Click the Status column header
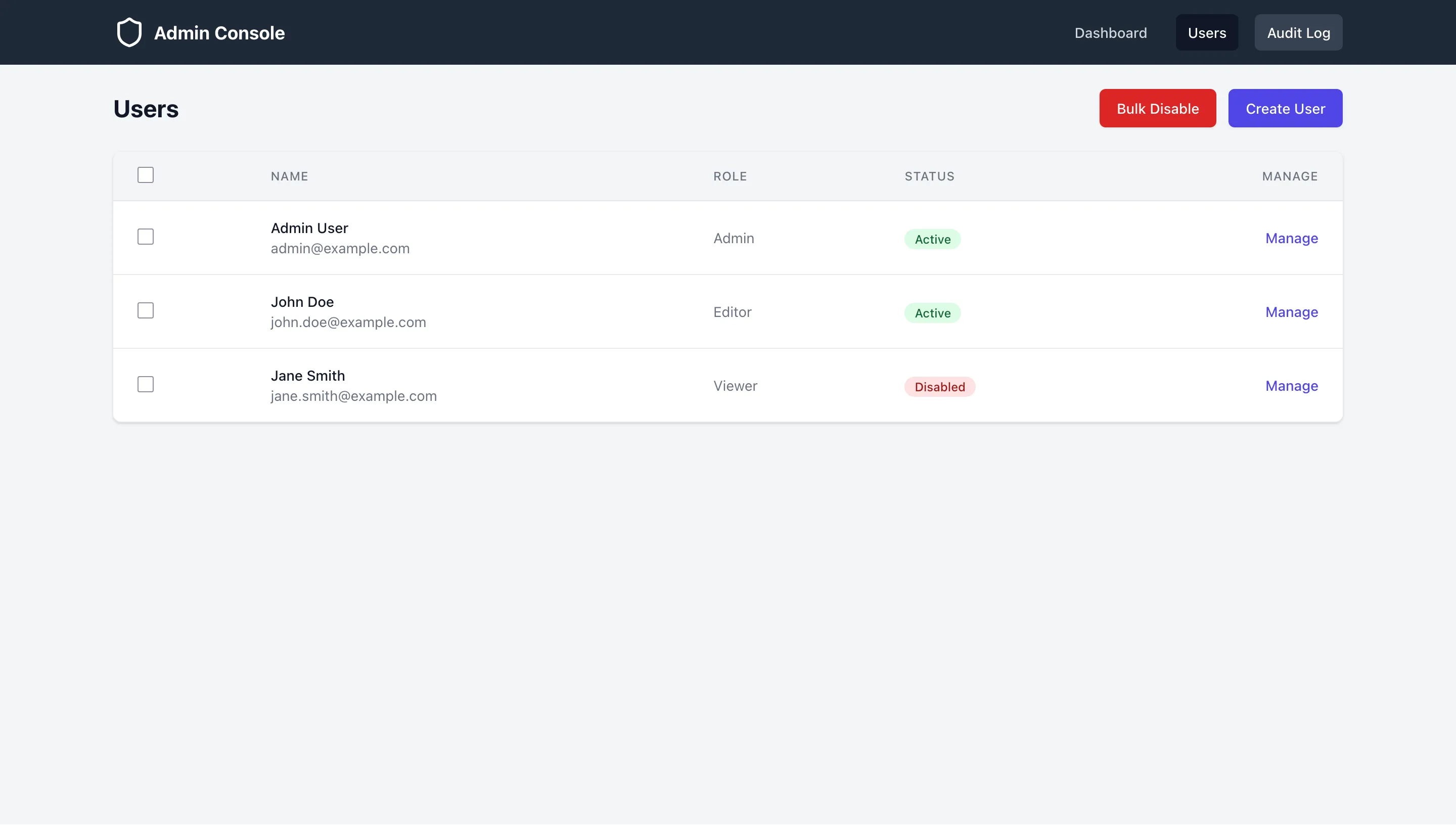The width and height of the screenshot is (1456, 825). pyautogui.click(x=929, y=176)
